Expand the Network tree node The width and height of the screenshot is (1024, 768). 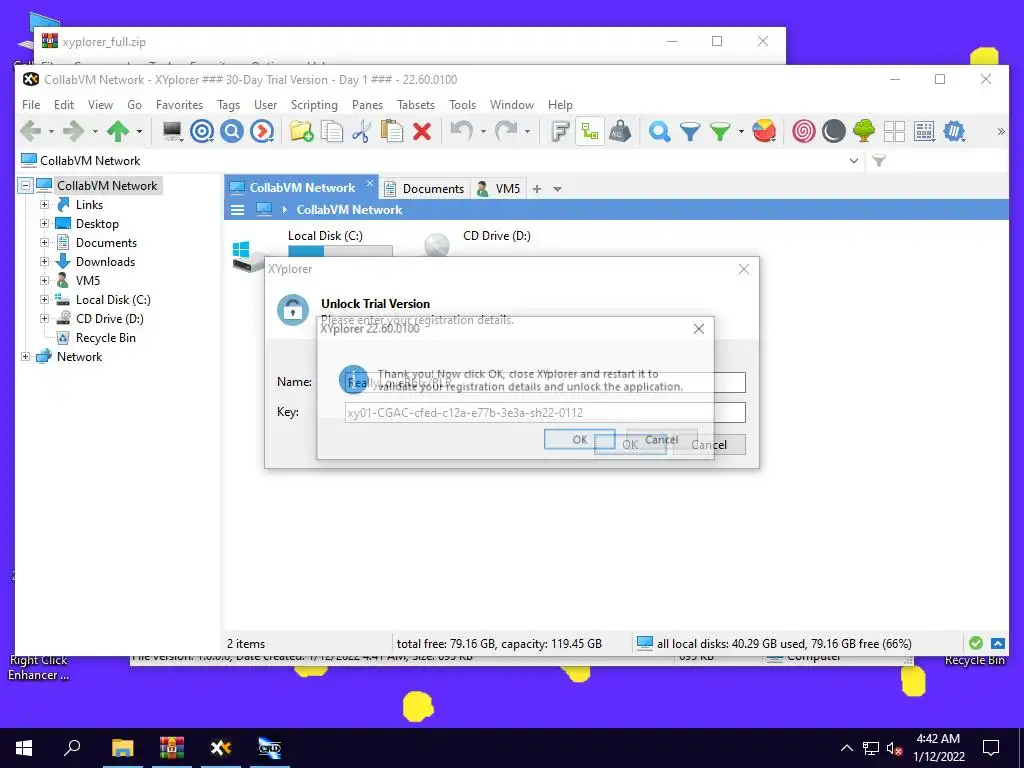pyautogui.click(x=25, y=357)
